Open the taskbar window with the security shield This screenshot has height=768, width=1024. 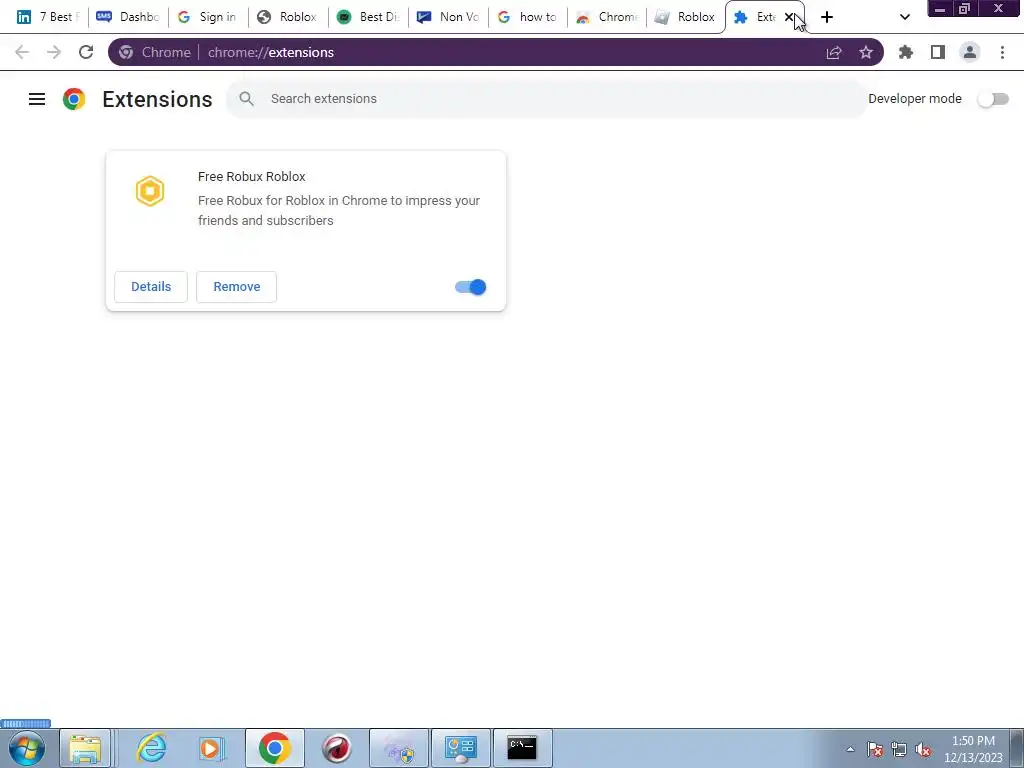click(399, 748)
